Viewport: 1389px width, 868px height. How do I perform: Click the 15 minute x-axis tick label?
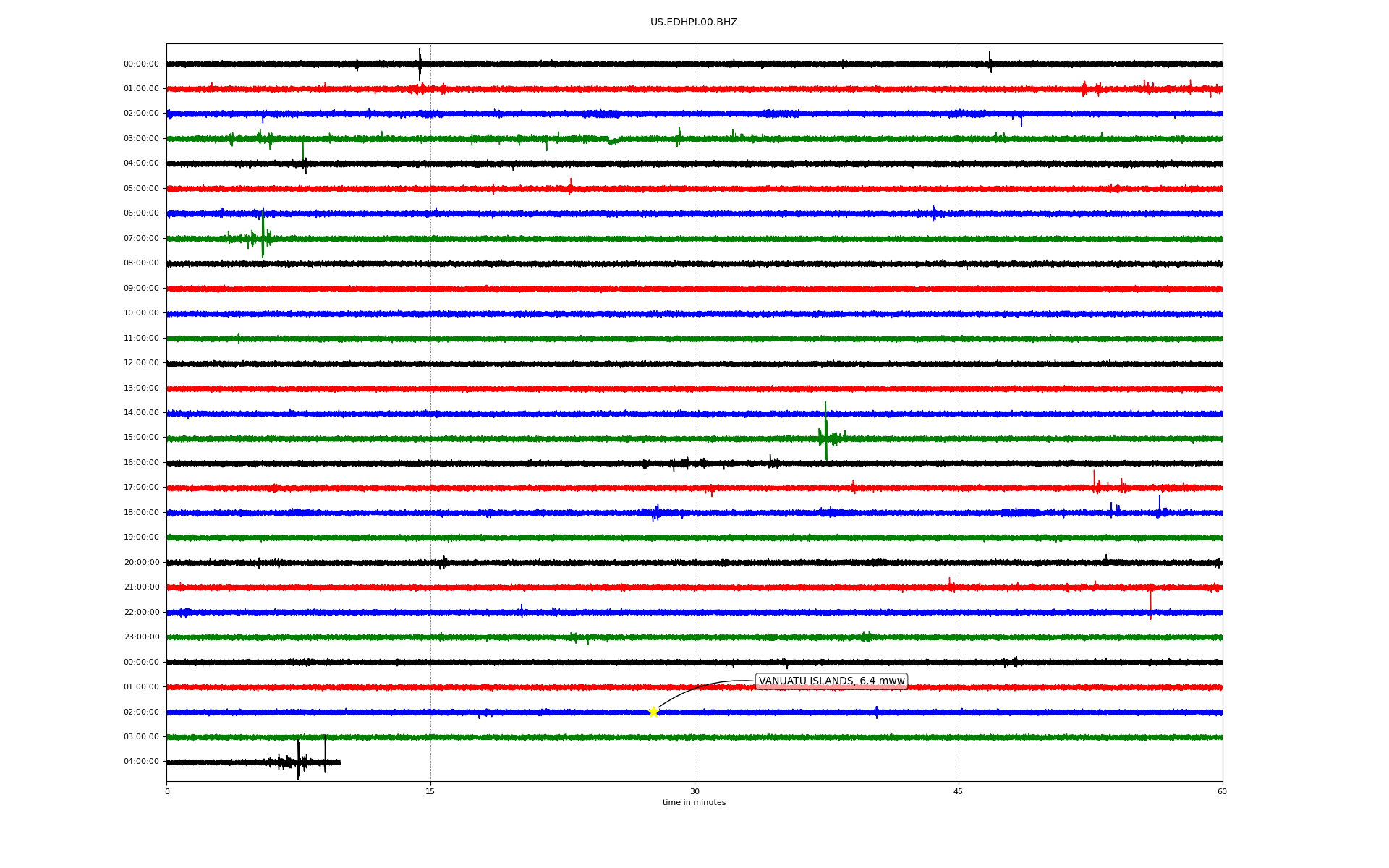click(430, 791)
